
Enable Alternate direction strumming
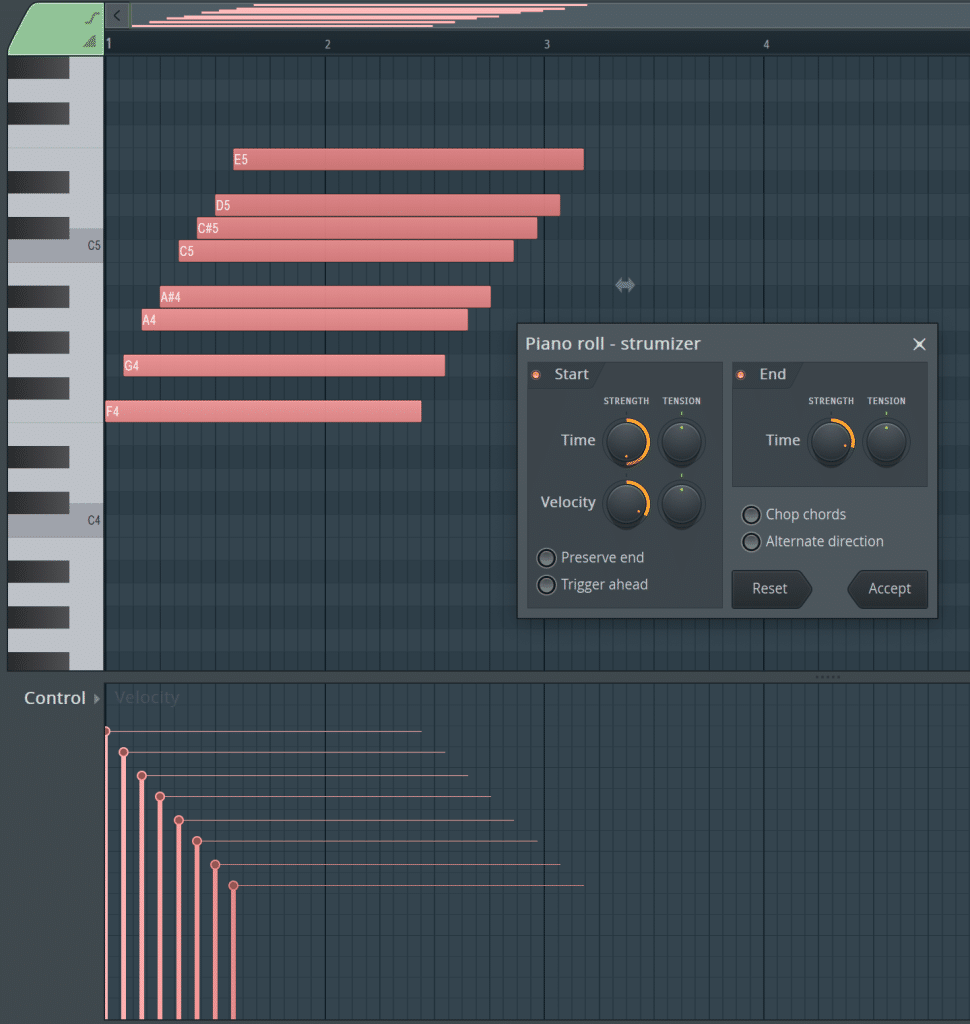[x=751, y=542]
